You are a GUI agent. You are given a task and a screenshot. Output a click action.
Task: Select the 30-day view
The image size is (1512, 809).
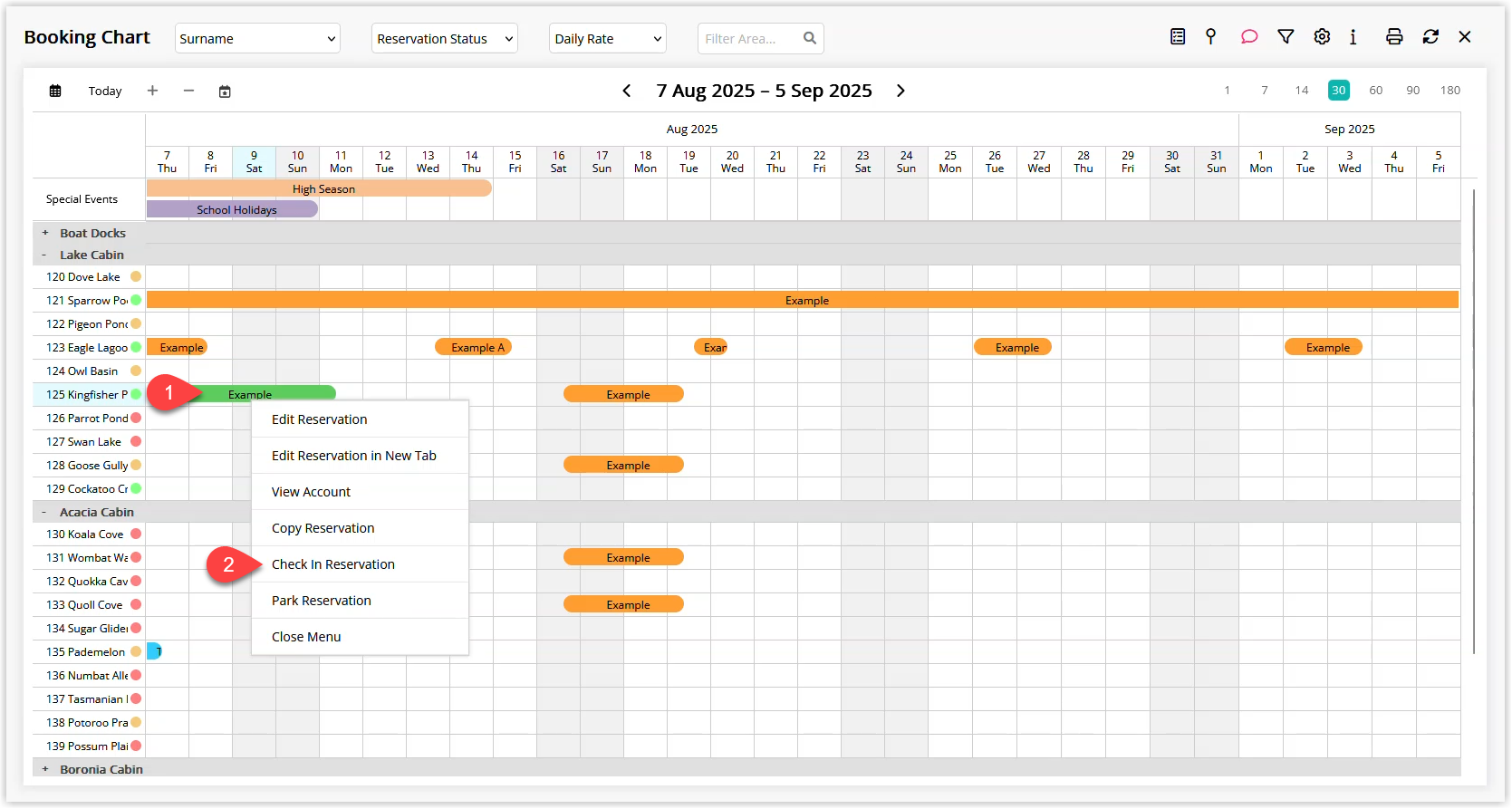click(x=1339, y=90)
